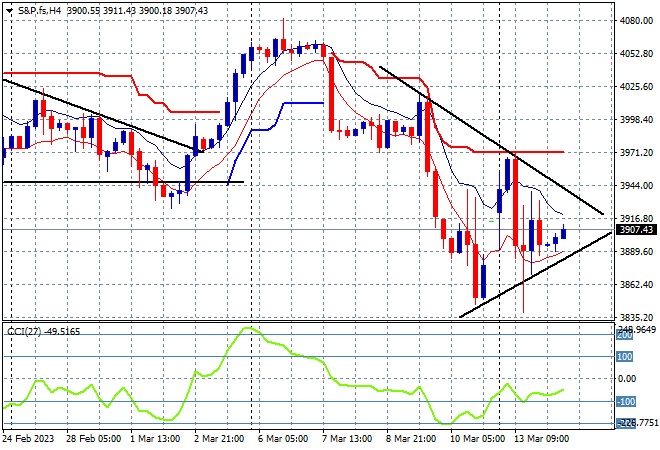This screenshot has height=450, width=660.
Task: Select the rising black trendline at lower right
Action: 535,274
